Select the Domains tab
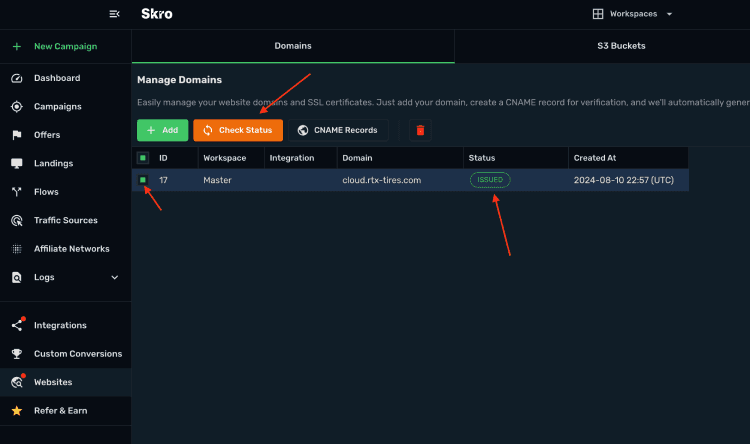 [x=293, y=46]
